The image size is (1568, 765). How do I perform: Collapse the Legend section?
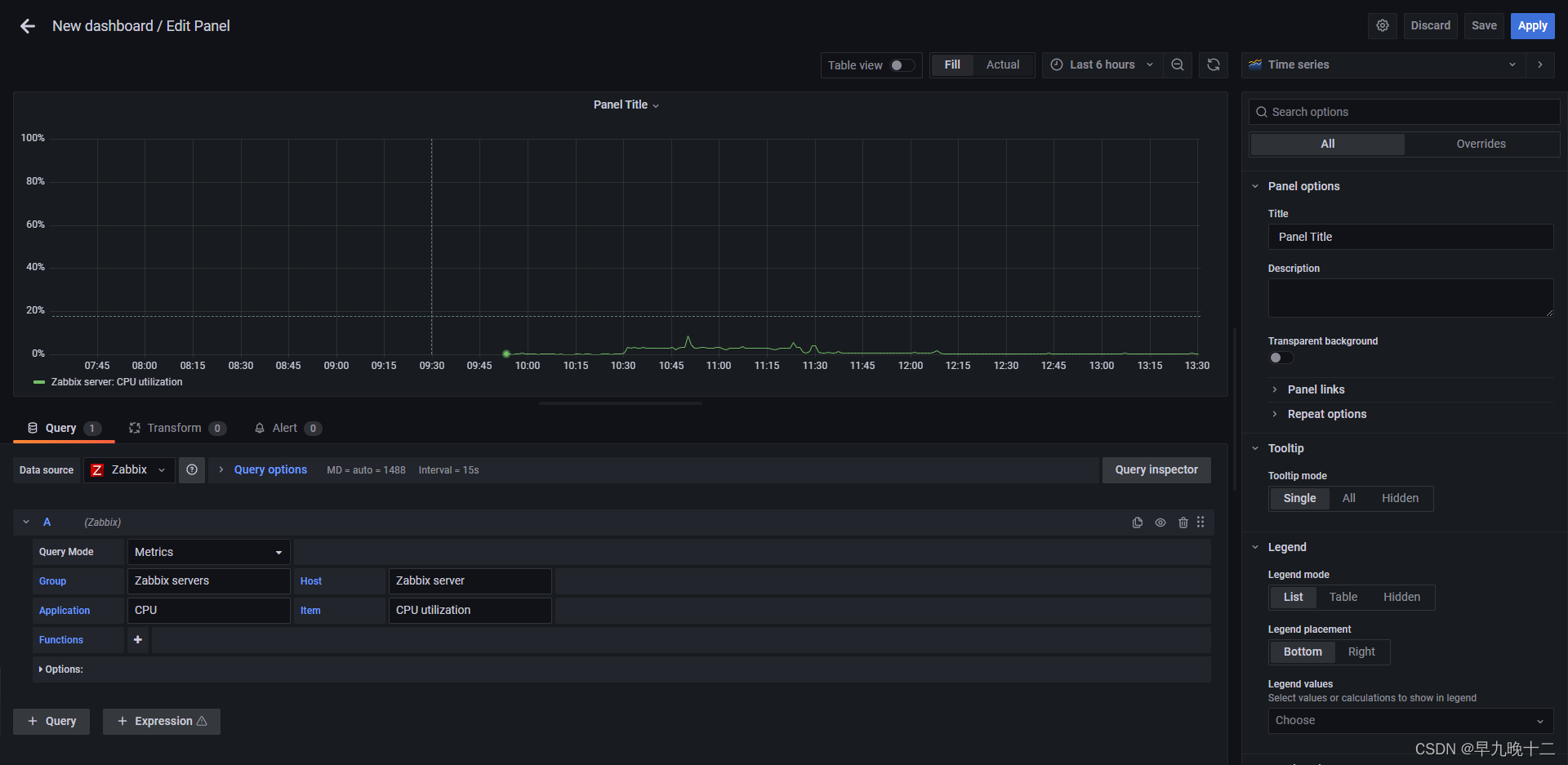[1287, 547]
